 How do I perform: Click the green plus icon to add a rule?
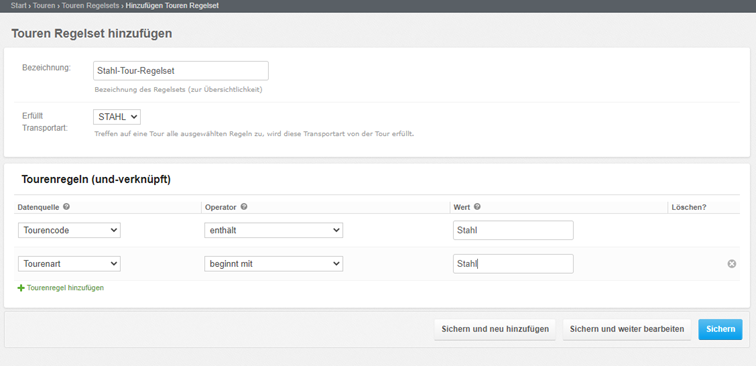21,288
